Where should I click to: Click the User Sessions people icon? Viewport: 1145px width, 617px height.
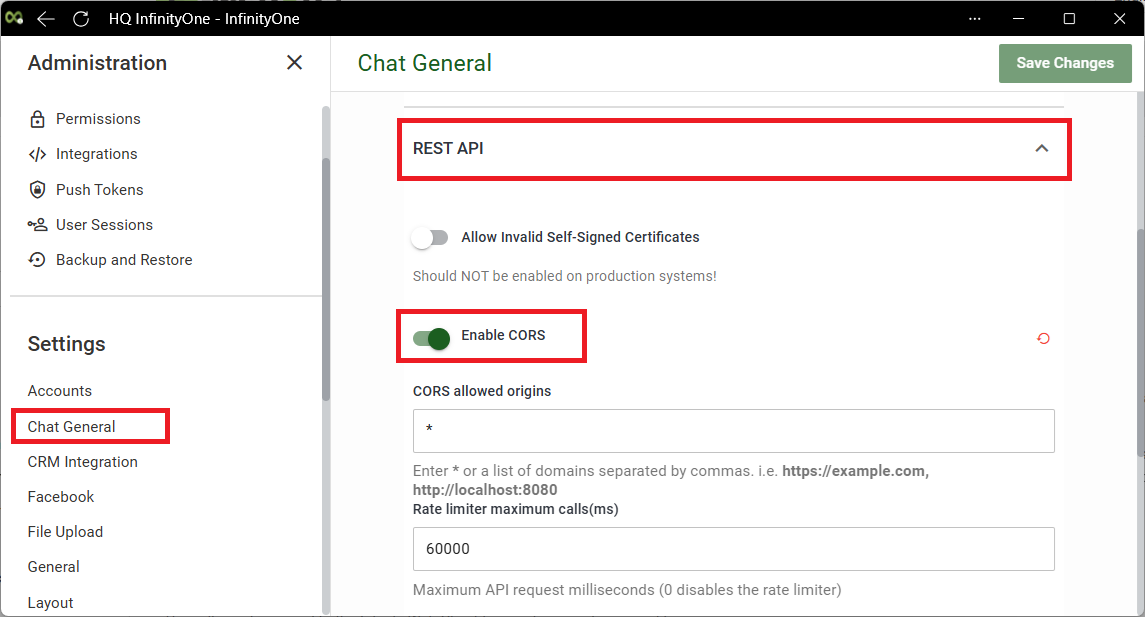pyautogui.click(x=37, y=225)
